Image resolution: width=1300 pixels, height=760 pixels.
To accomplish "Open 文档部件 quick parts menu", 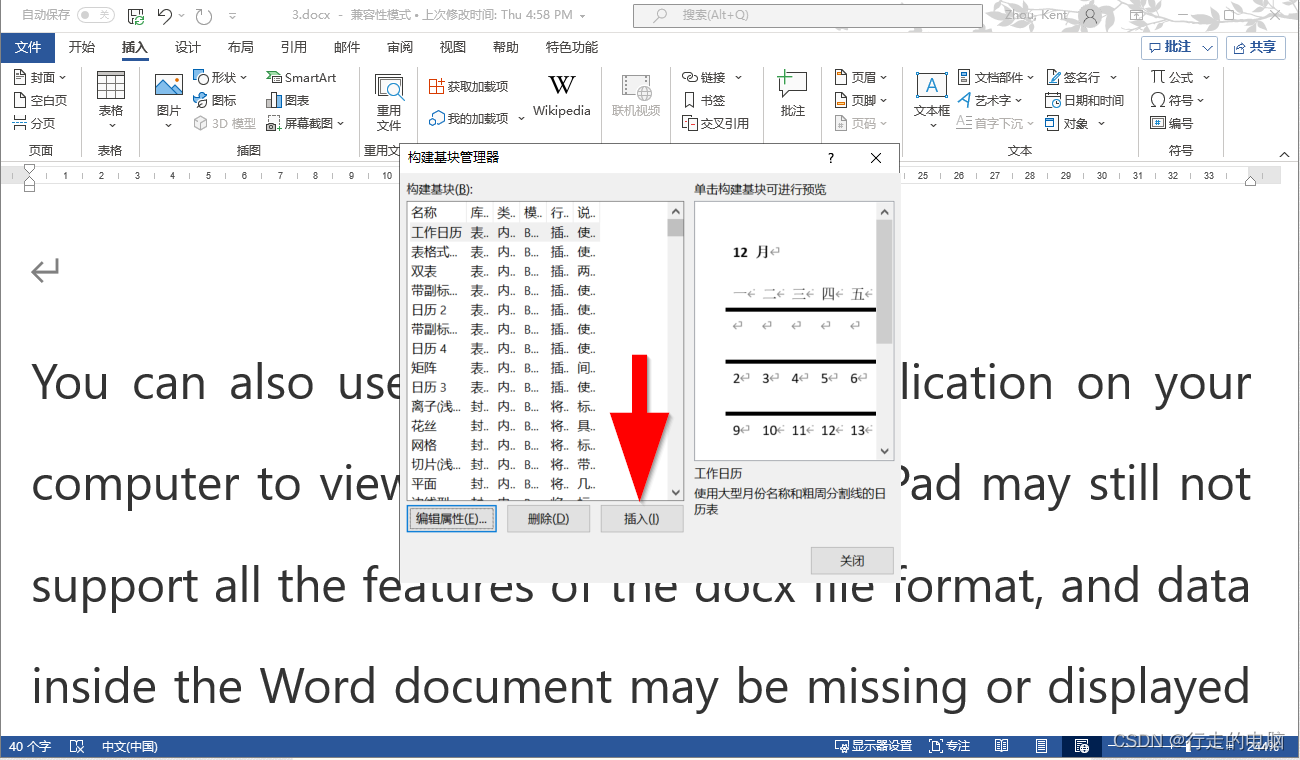I will click(996, 77).
